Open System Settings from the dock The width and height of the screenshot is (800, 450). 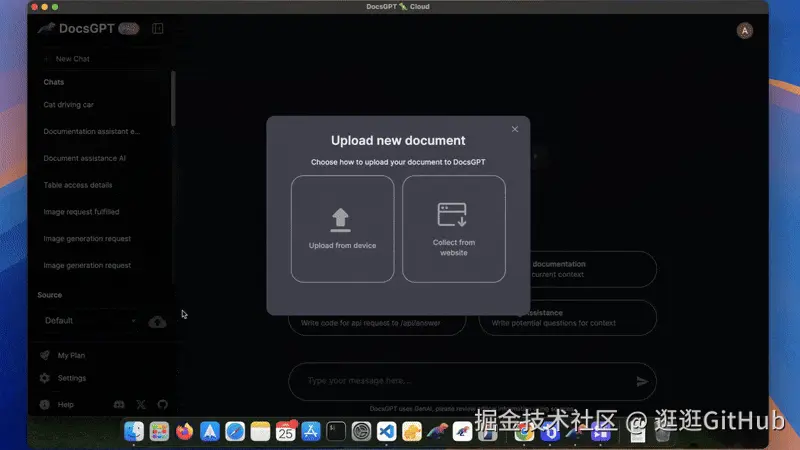(x=361, y=432)
